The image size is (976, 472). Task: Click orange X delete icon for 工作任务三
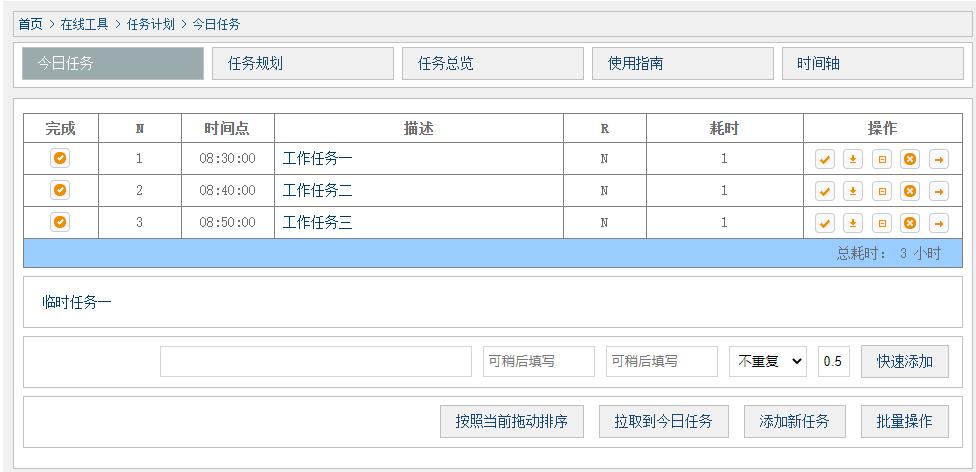pos(910,223)
